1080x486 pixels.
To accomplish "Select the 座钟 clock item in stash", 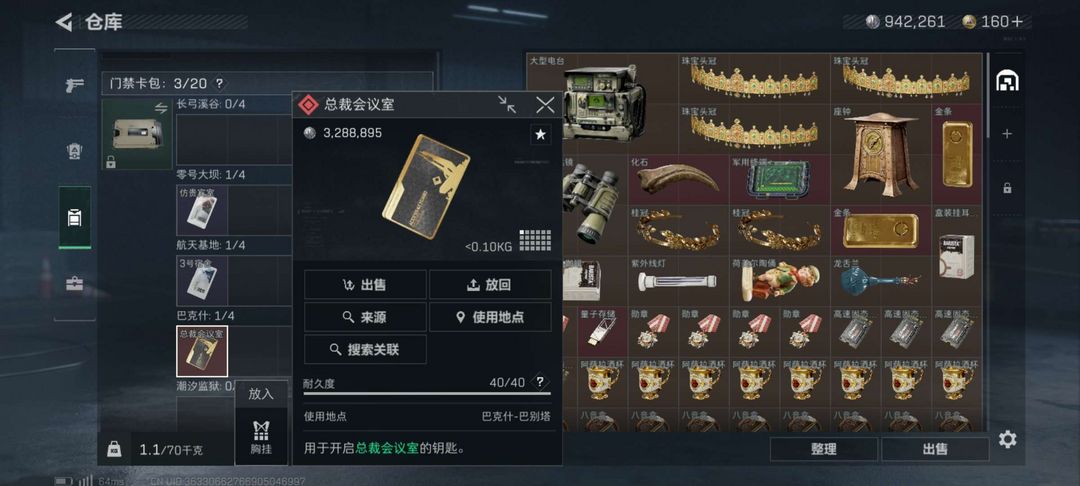I will click(x=881, y=154).
